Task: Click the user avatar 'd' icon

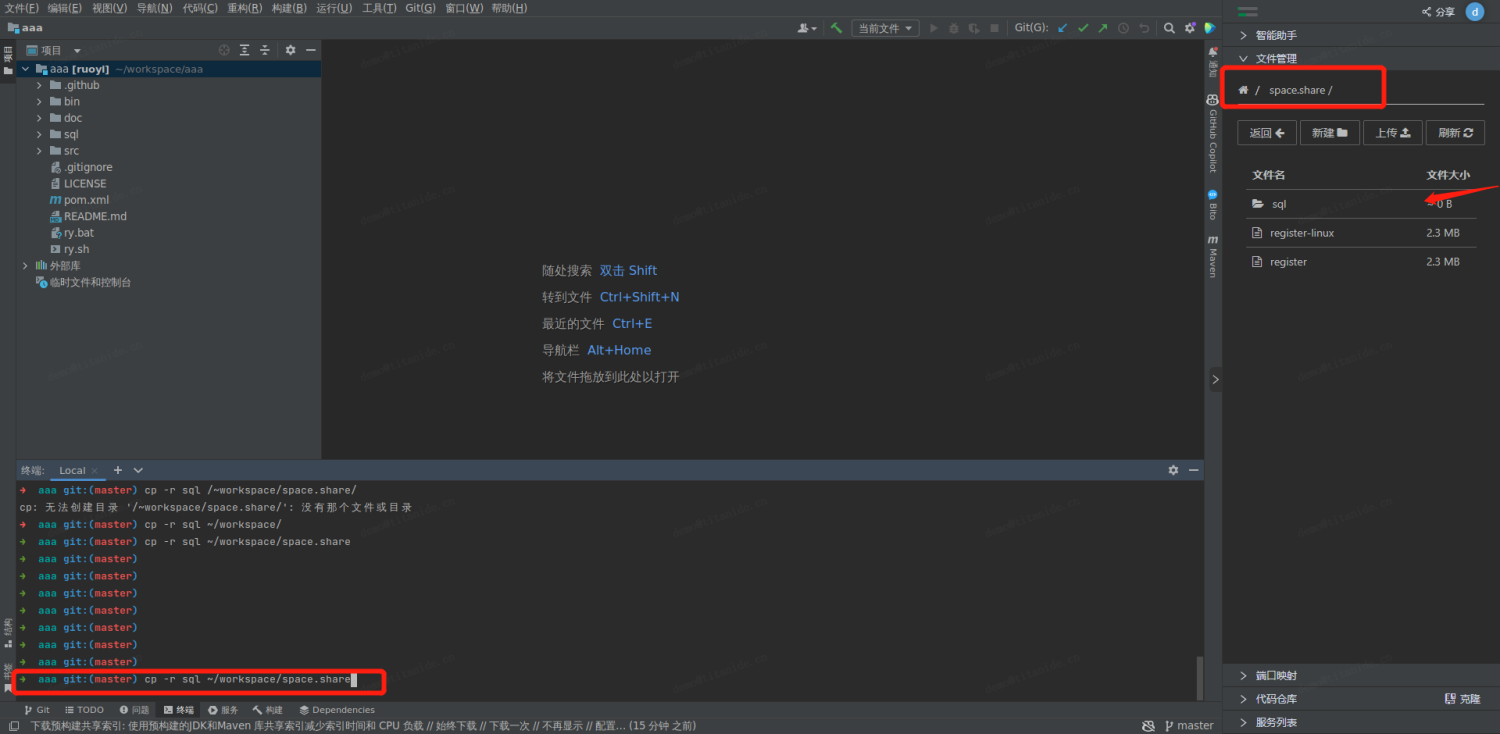Action: coord(1475,12)
